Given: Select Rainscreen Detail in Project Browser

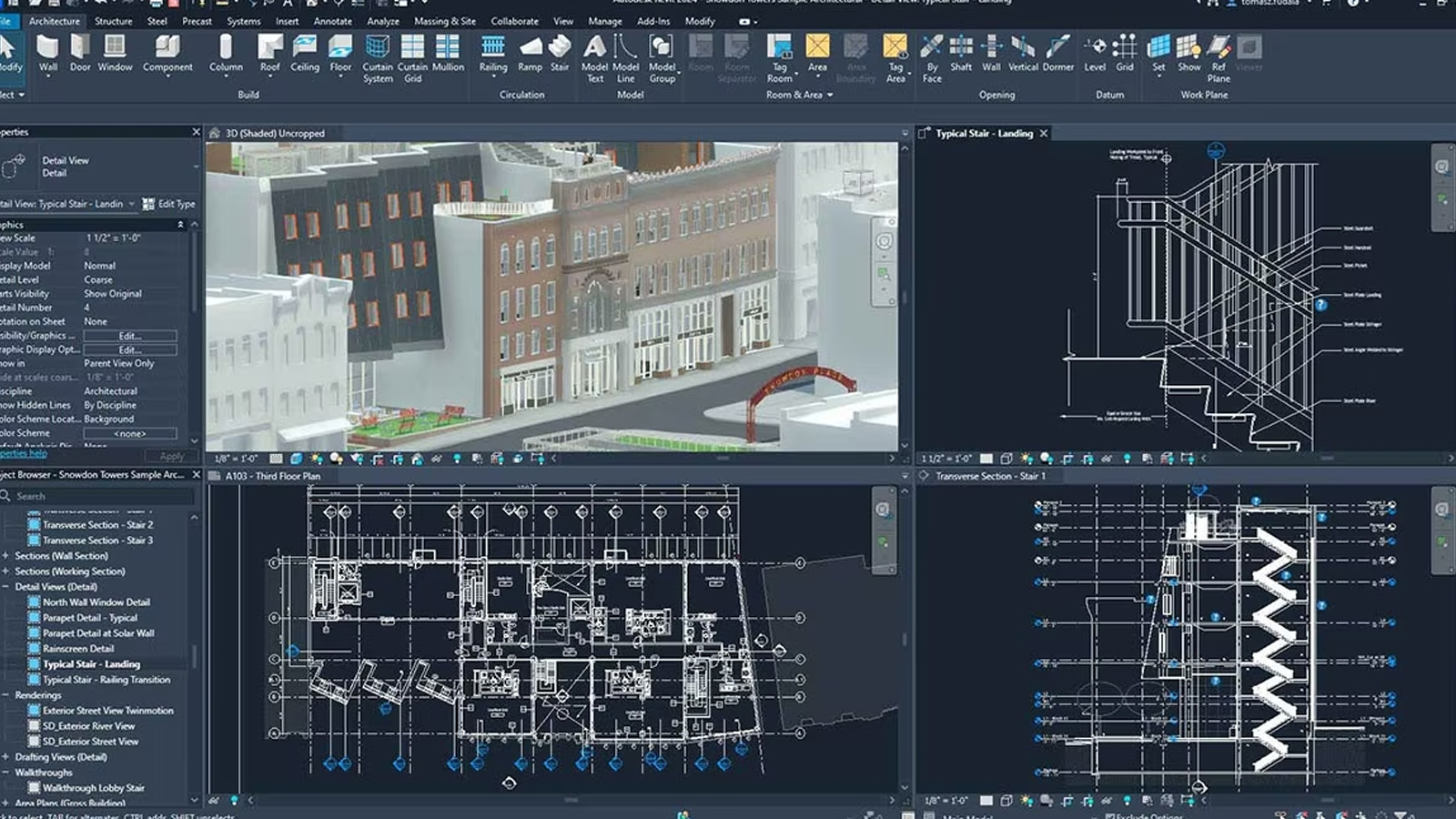Looking at the screenshot, I should 78,649.
